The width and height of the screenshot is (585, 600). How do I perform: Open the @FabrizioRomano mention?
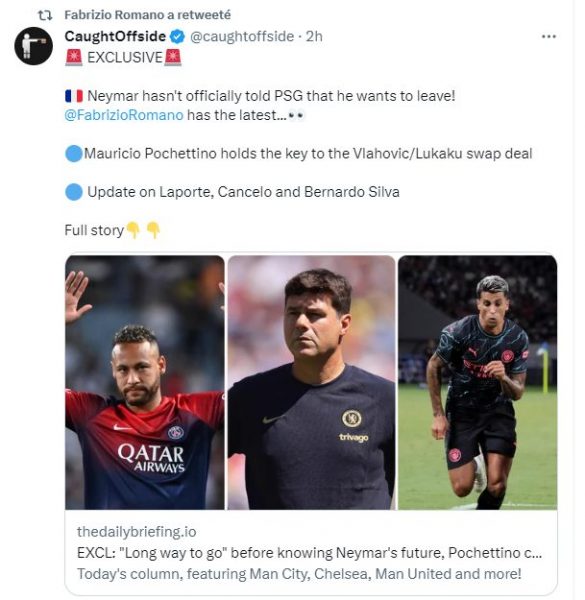coord(124,115)
